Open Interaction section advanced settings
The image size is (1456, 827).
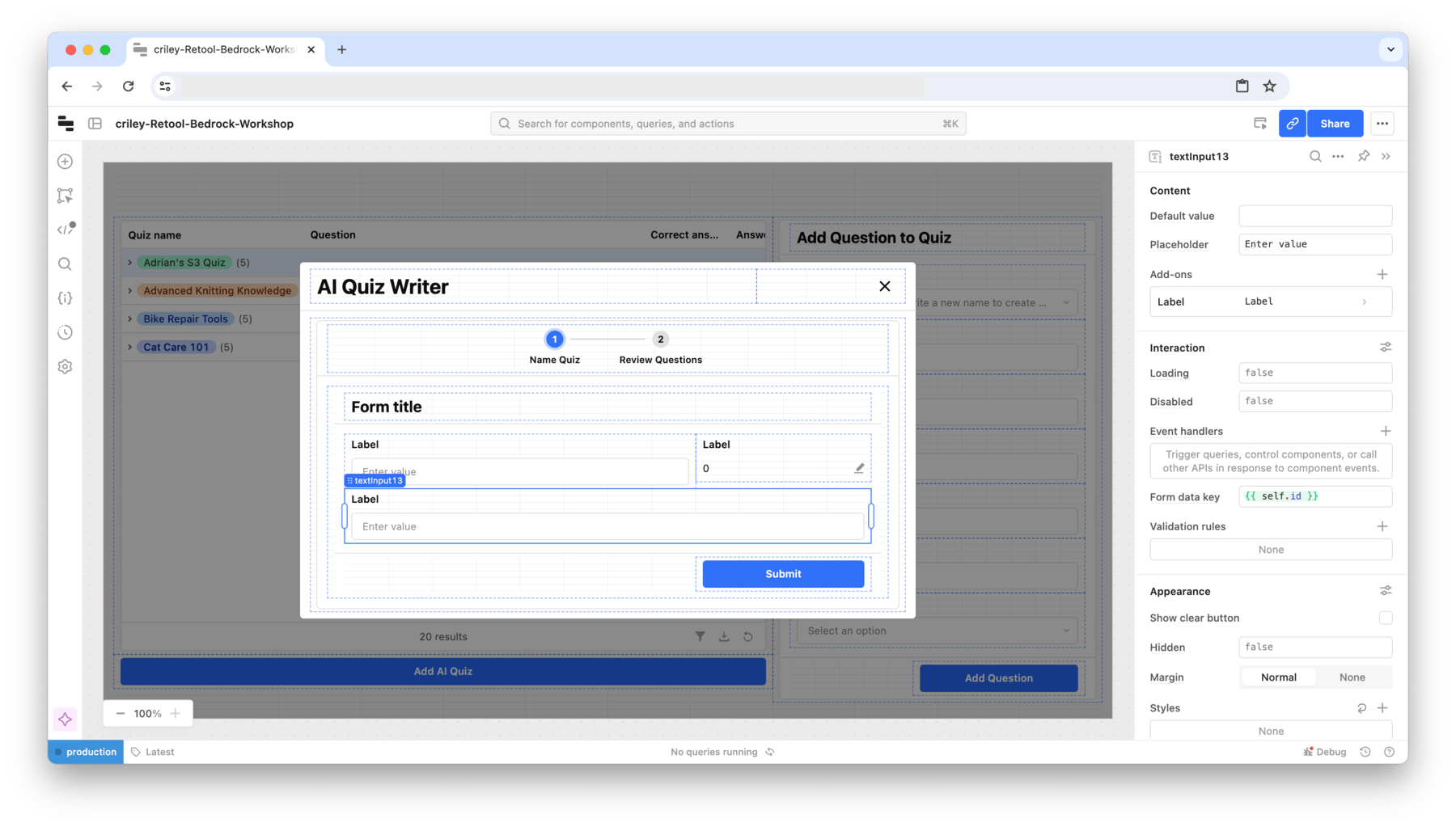tap(1386, 348)
